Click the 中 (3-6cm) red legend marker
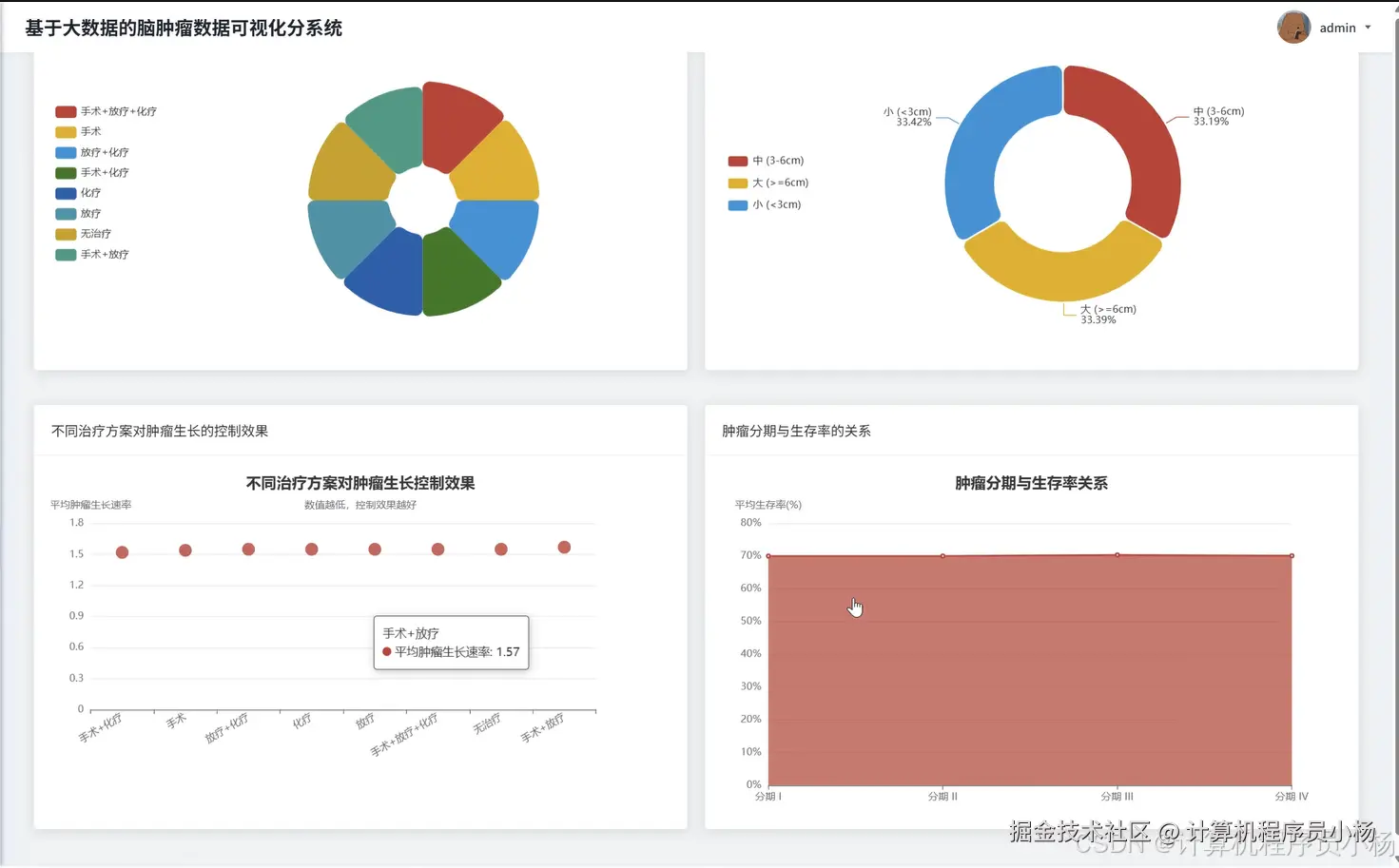1399x868 pixels. click(737, 161)
